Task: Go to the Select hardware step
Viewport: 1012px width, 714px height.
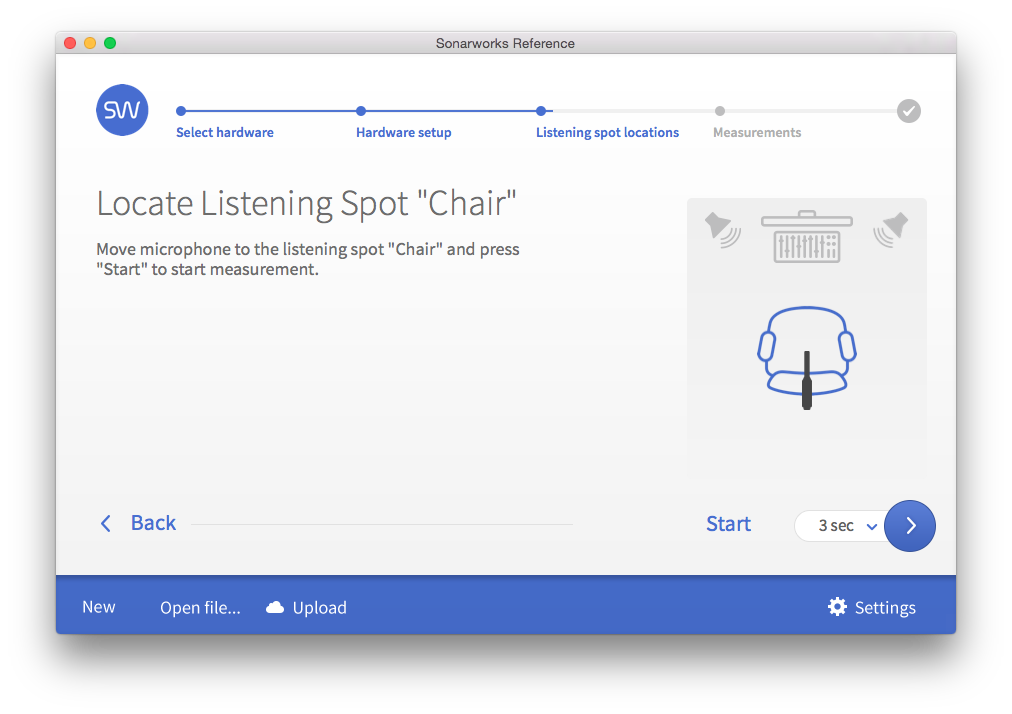Action: 224,132
